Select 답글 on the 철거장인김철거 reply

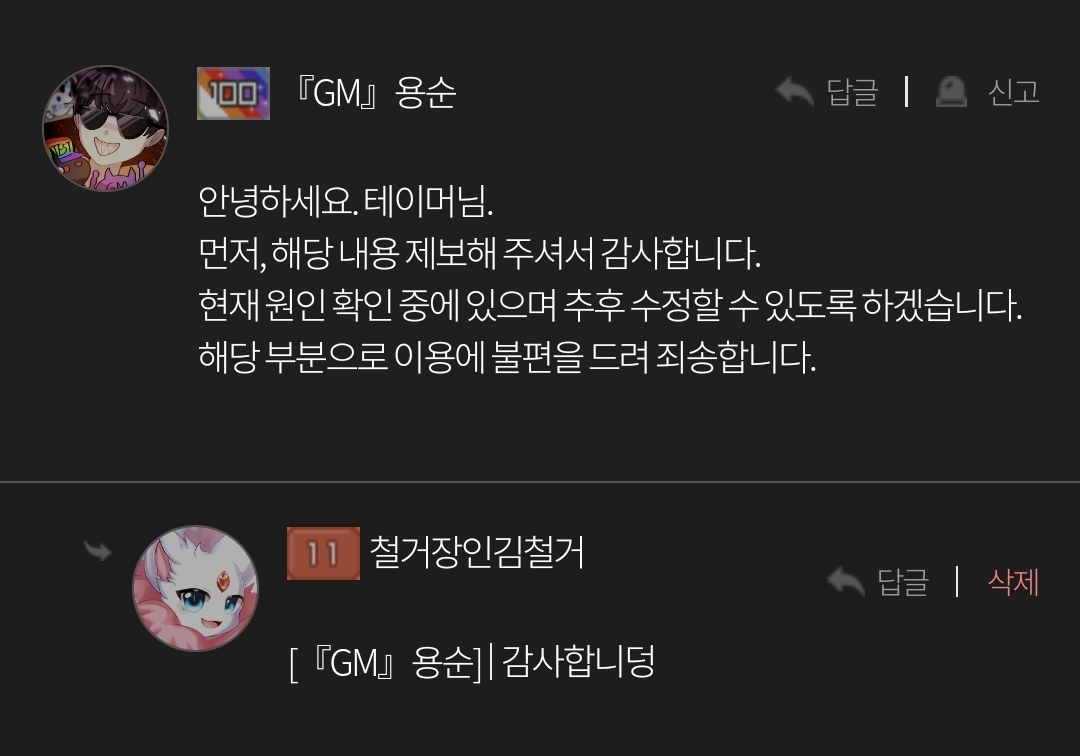click(903, 582)
